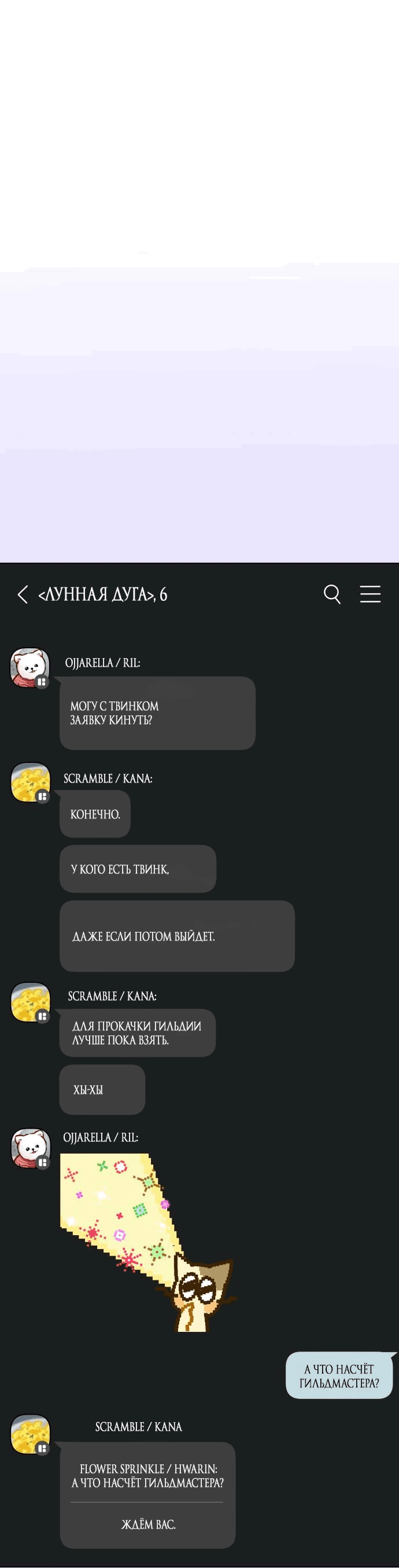Go back using the header arrow

(x=23, y=594)
